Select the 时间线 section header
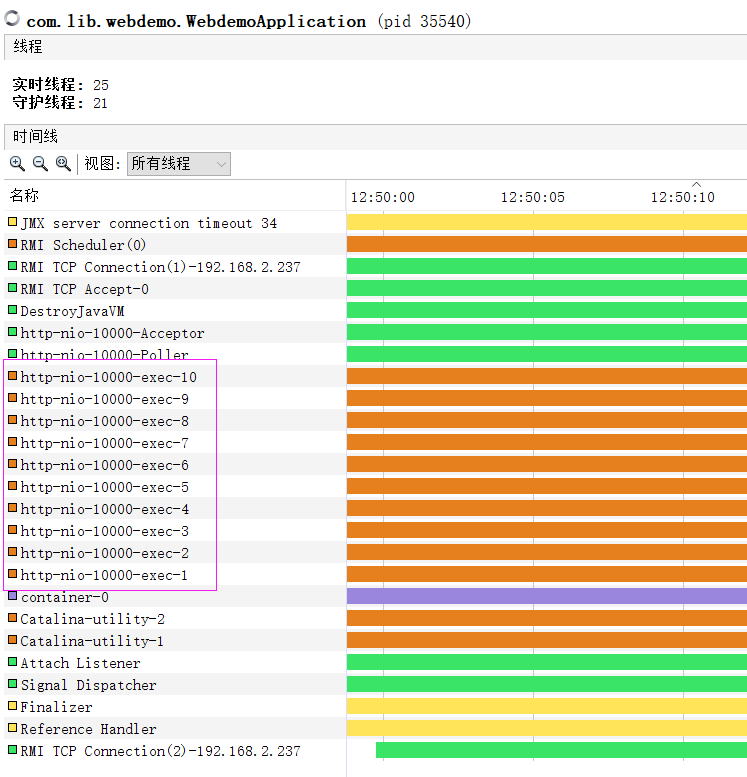This screenshot has height=777, width=747. click(x=35, y=137)
